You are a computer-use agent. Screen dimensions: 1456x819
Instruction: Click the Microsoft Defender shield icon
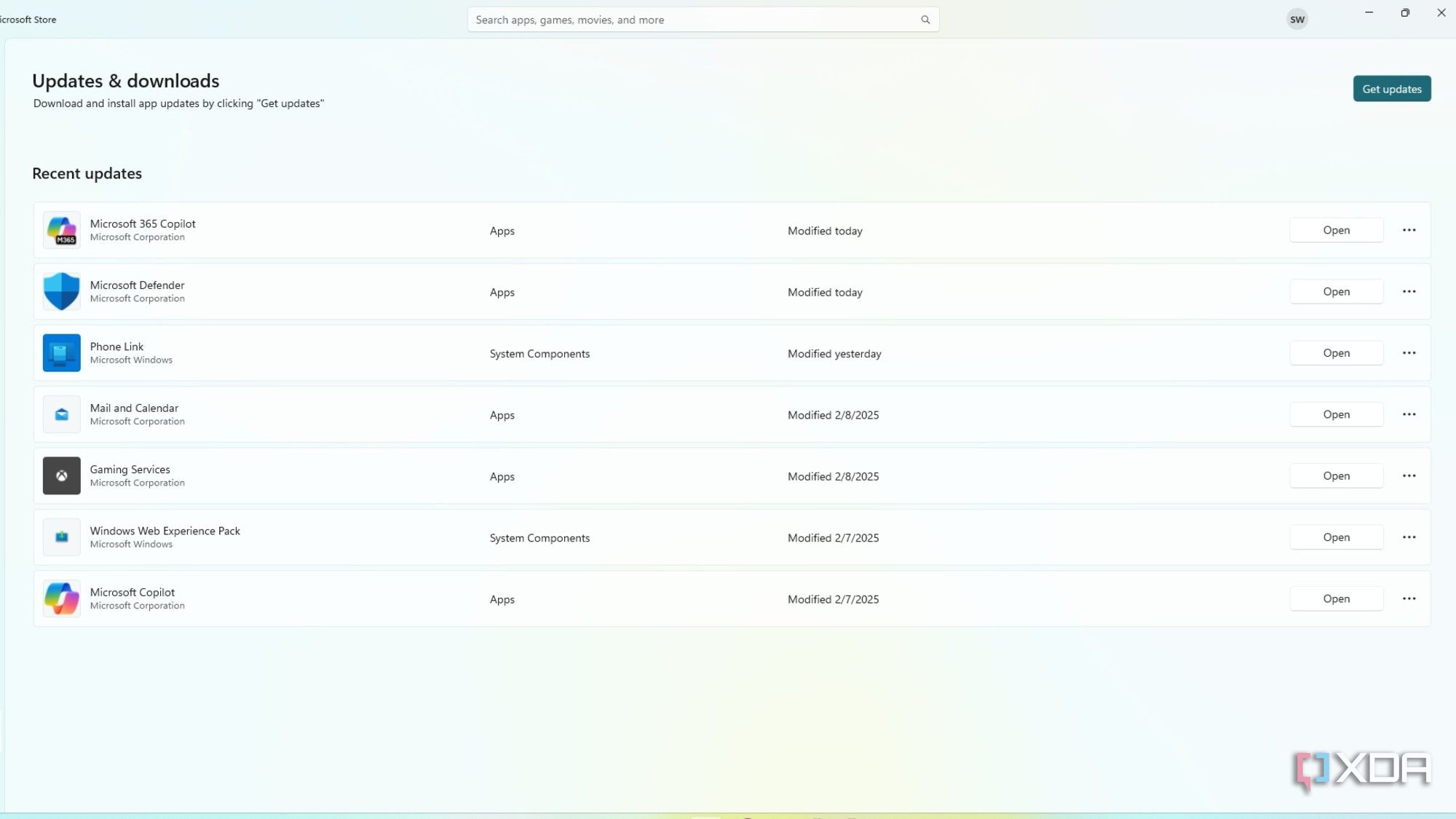(62, 291)
